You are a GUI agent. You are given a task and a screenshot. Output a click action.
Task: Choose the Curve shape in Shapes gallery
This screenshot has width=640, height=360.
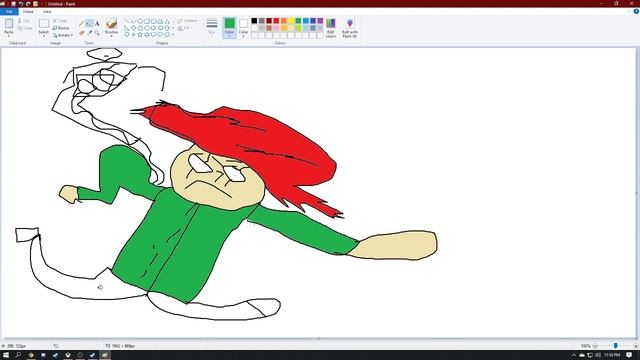(x=133, y=21)
